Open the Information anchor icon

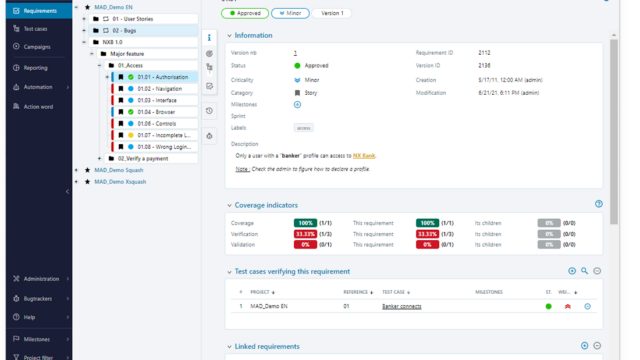[209, 38]
